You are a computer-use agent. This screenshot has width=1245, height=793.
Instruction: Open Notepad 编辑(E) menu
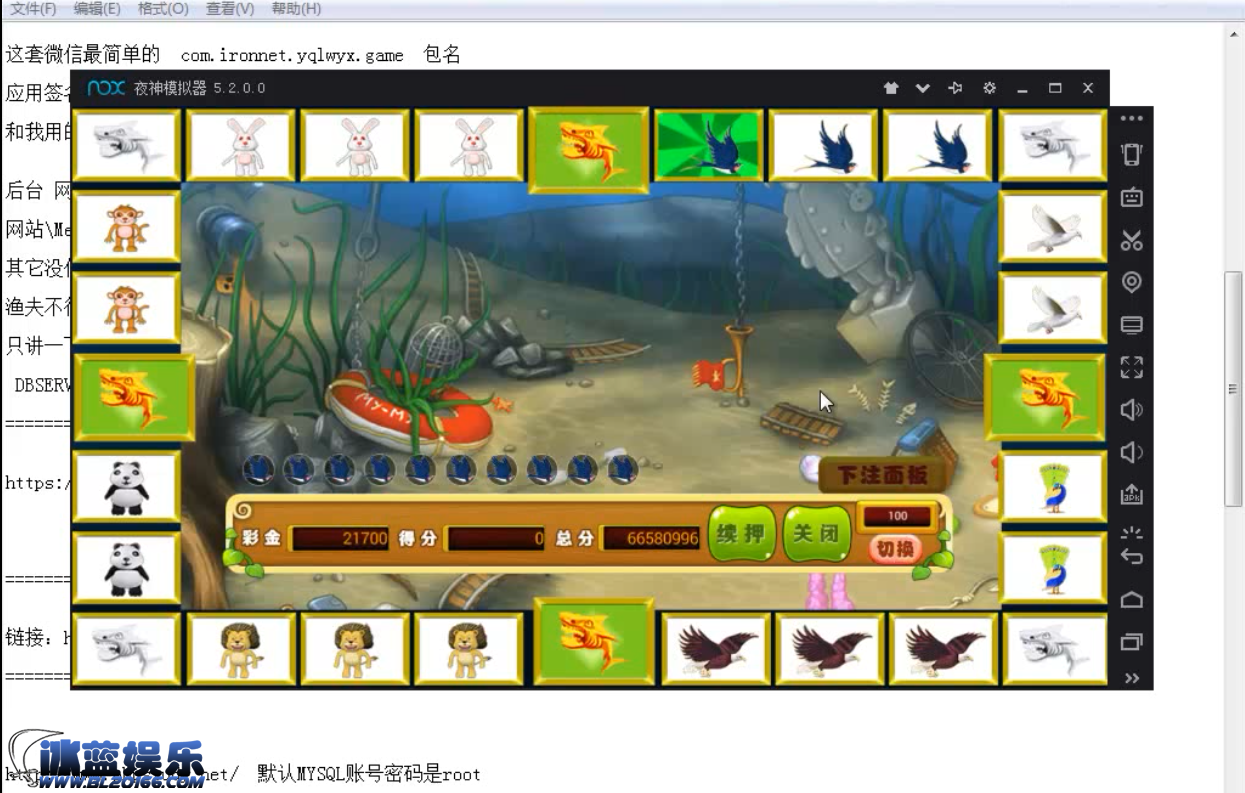97,9
